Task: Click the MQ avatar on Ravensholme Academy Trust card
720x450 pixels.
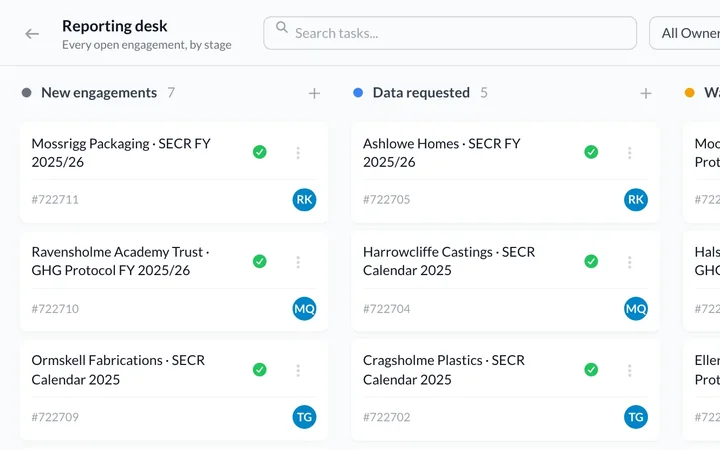Action: coord(304,309)
